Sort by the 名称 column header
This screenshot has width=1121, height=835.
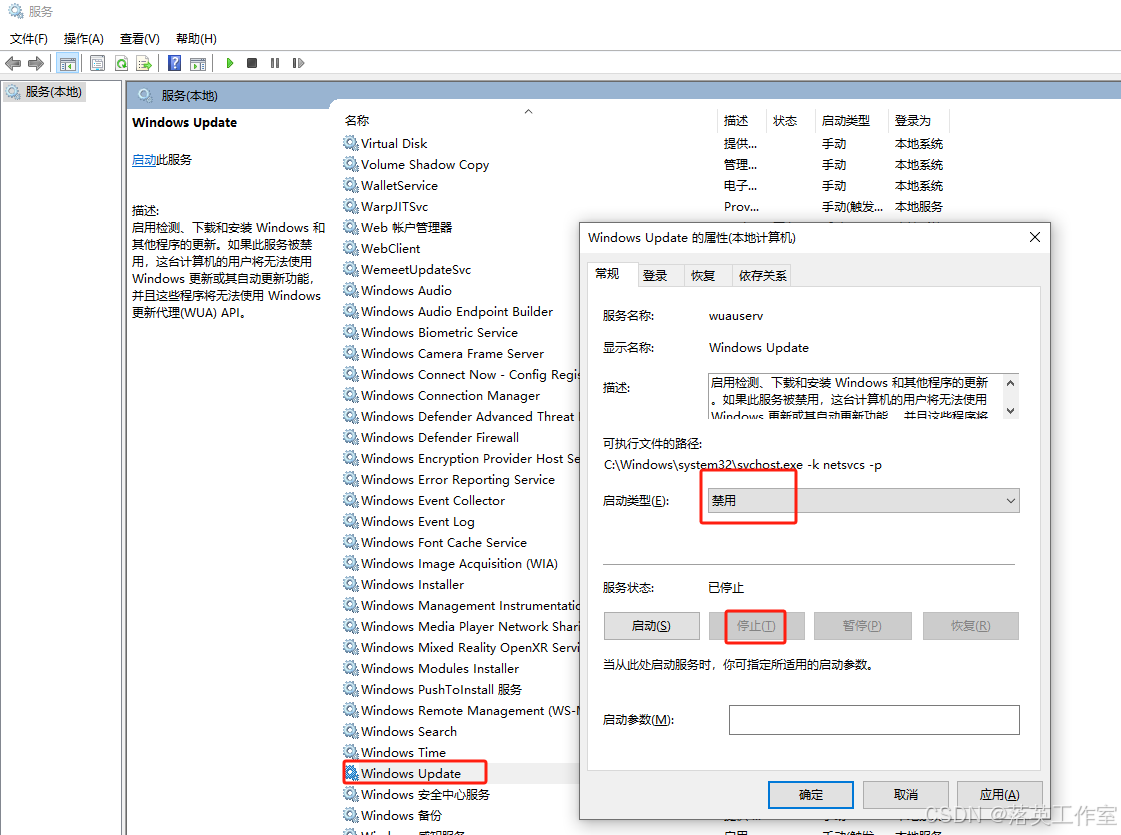529,120
